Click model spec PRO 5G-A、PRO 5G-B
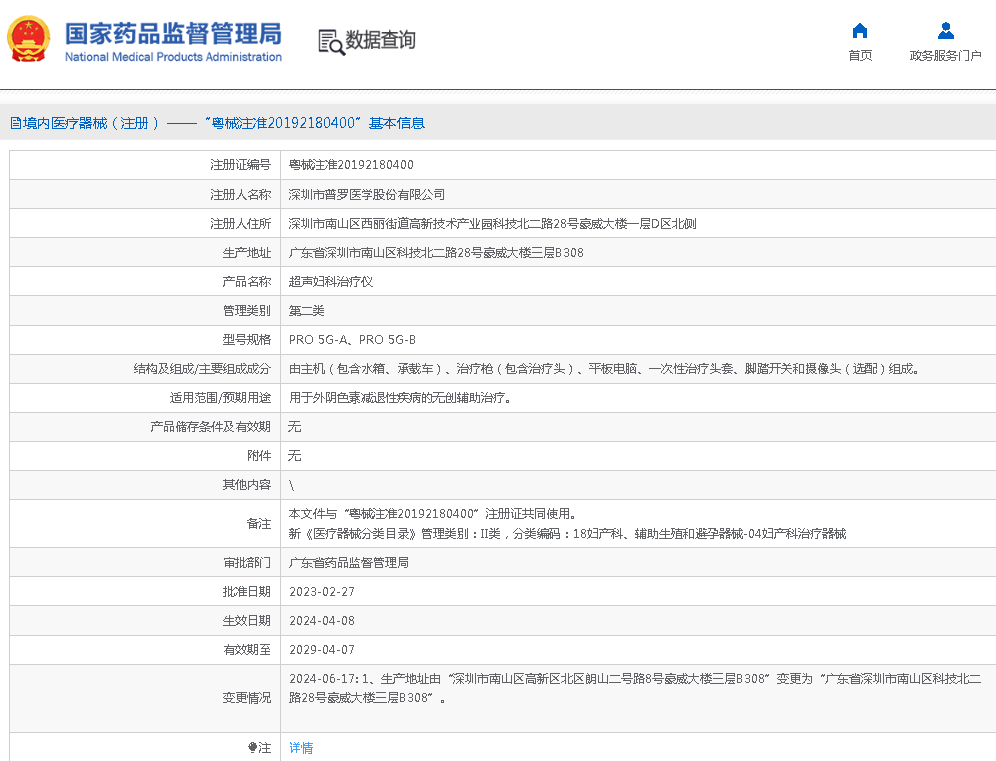Image resolution: width=996 pixels, height=761 pixels. coord(352,340)
